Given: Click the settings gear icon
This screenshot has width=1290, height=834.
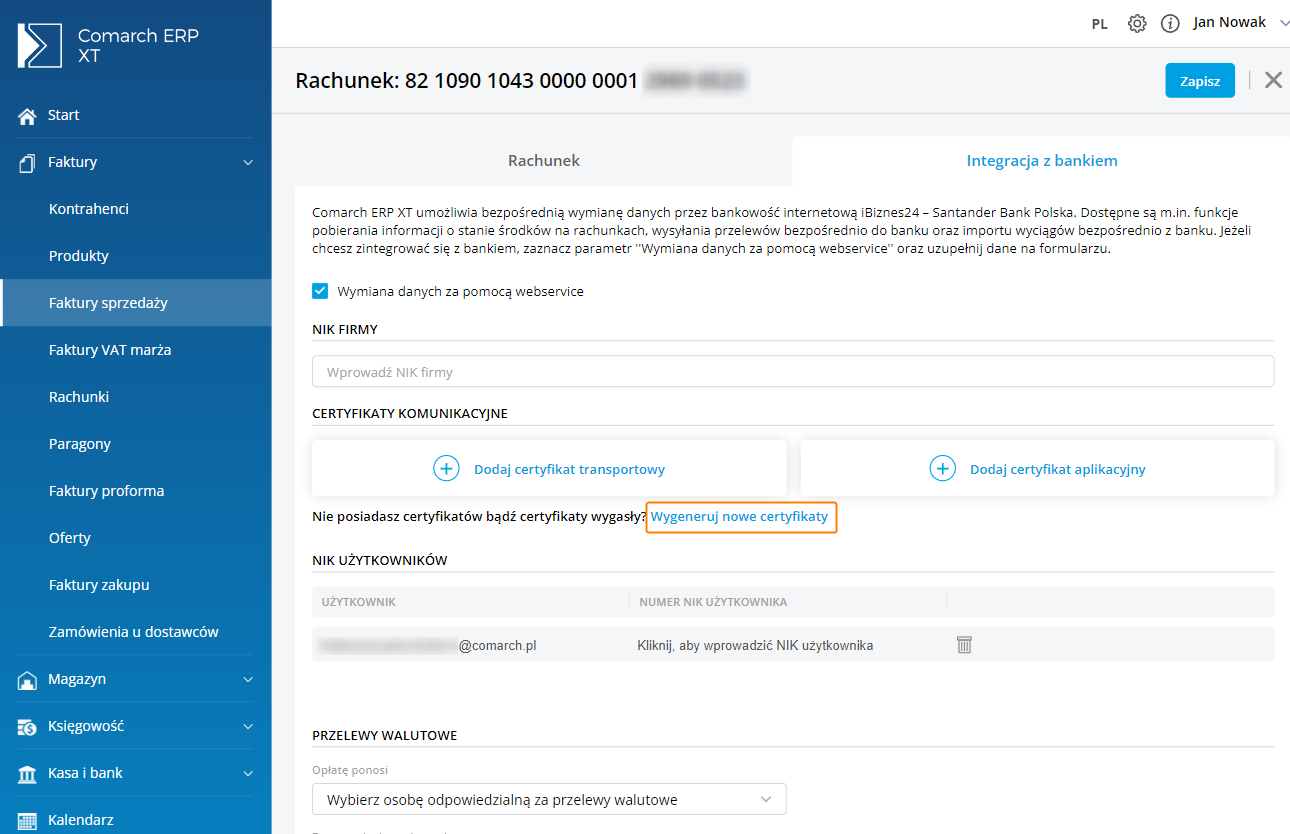Looking at the screenshot, I should (1137, 24).
